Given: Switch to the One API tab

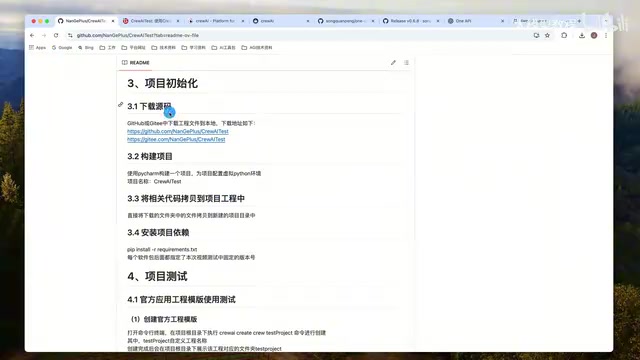Looking at the screenshot, I should (475, 21).
